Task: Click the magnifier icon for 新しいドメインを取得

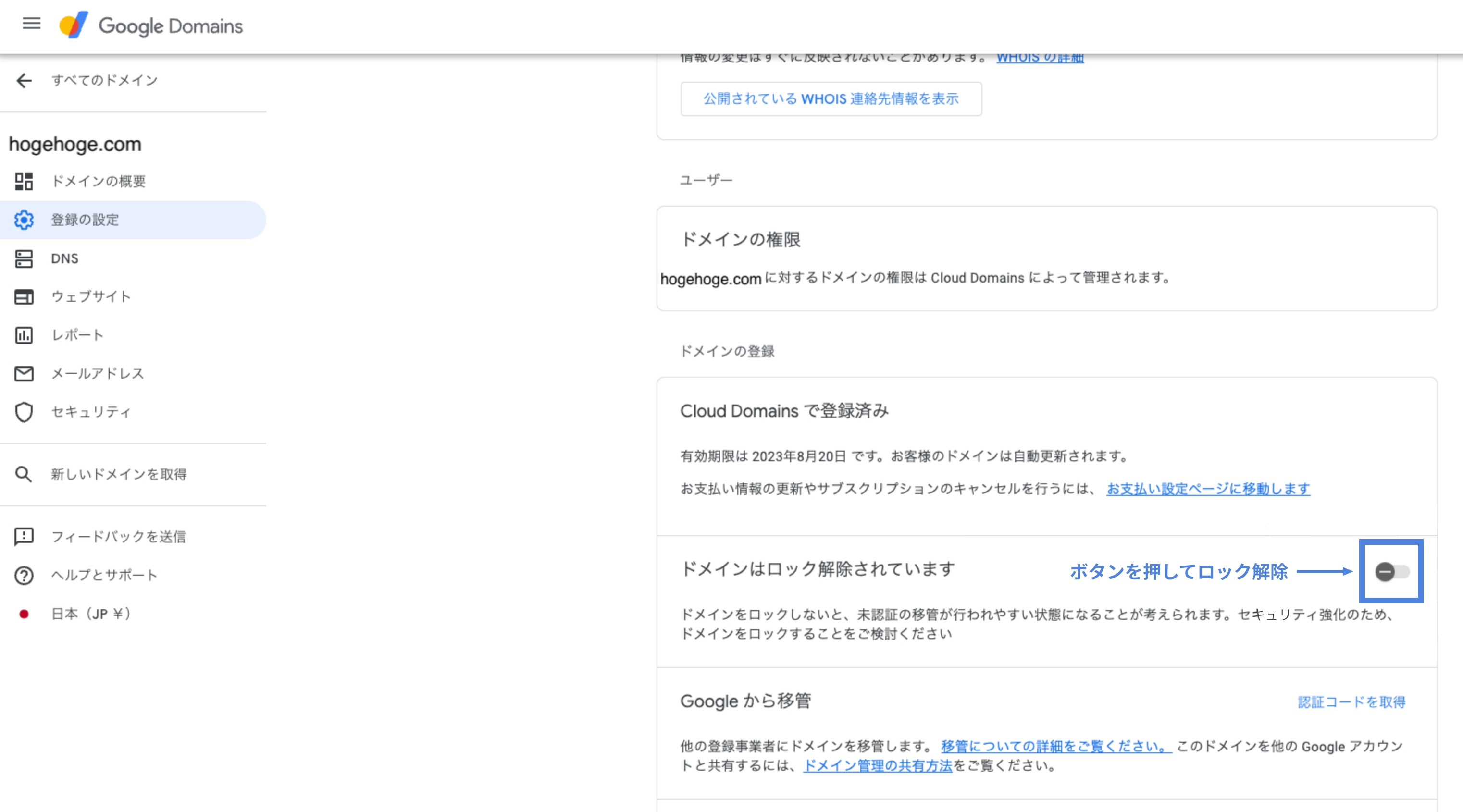Action: (x=23, y=474)
